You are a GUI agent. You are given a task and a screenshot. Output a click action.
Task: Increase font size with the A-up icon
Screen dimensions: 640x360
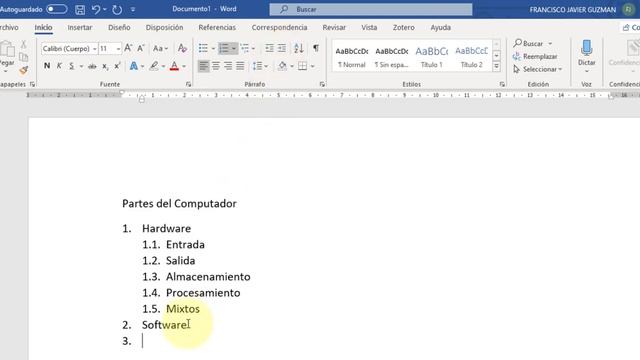pyautogui.click(x=128, y=48)
